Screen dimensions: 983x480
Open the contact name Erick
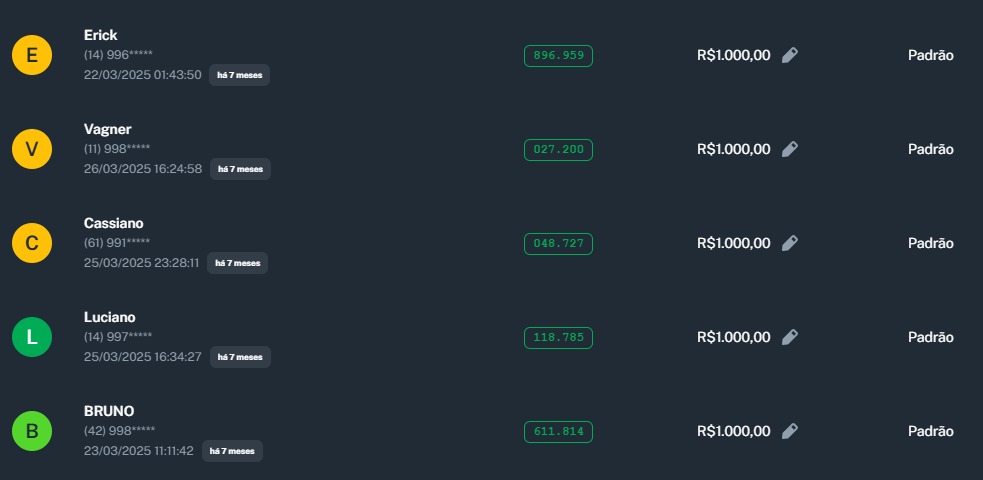click(x=101, y=35)
